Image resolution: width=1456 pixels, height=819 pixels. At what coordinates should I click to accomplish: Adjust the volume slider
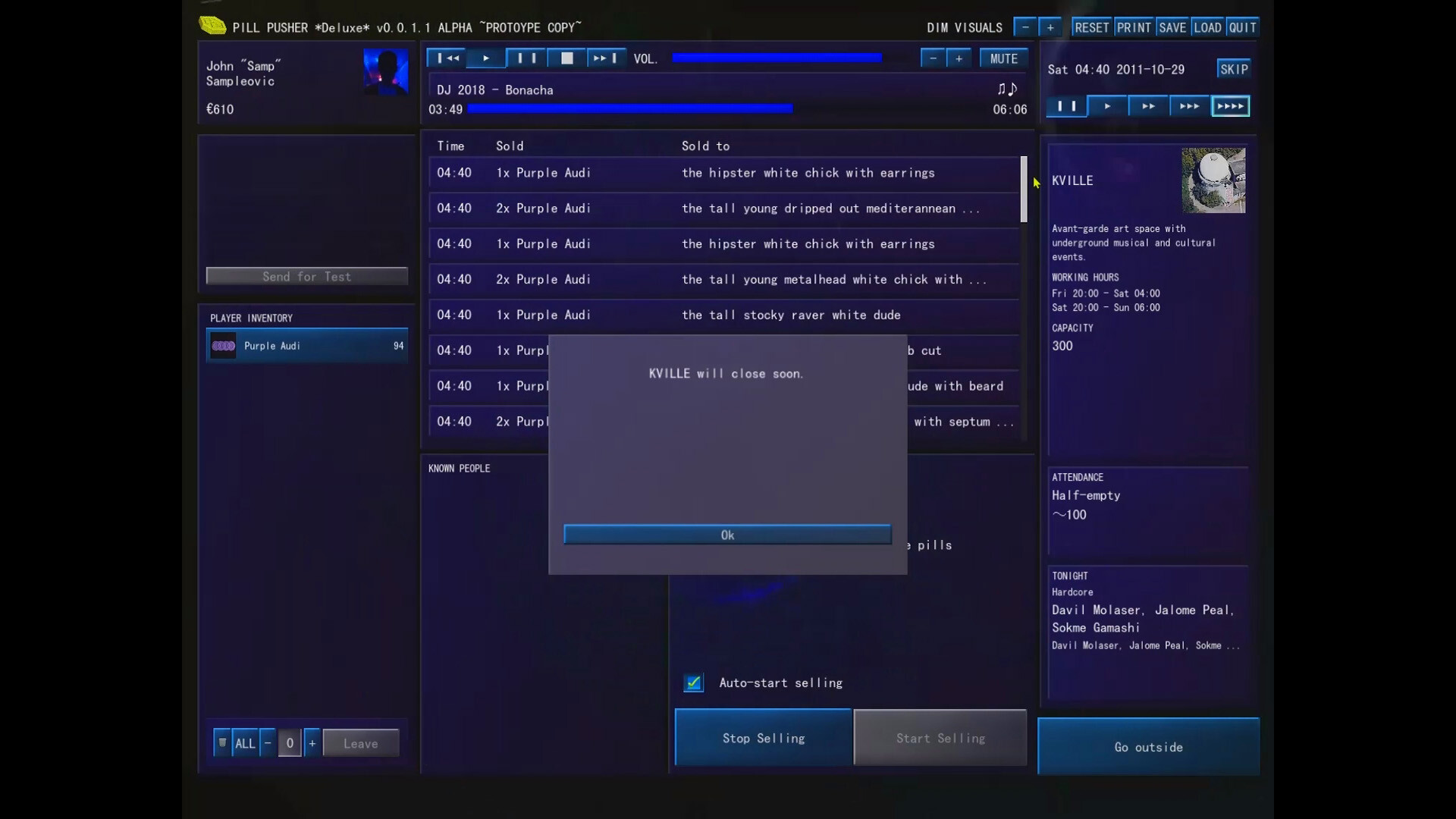[x=777, y=57]
